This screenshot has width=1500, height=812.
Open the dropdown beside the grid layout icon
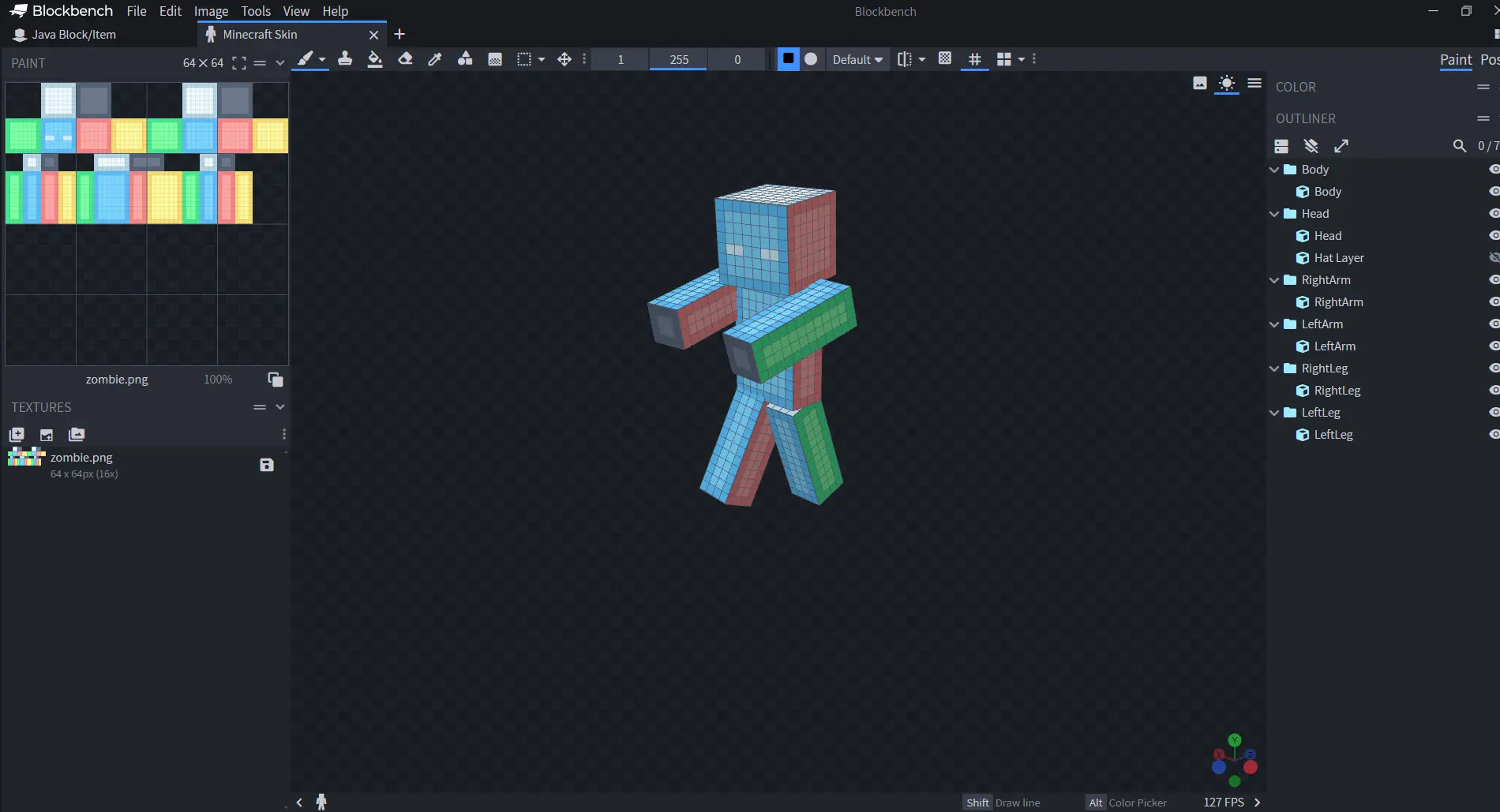1022,59
